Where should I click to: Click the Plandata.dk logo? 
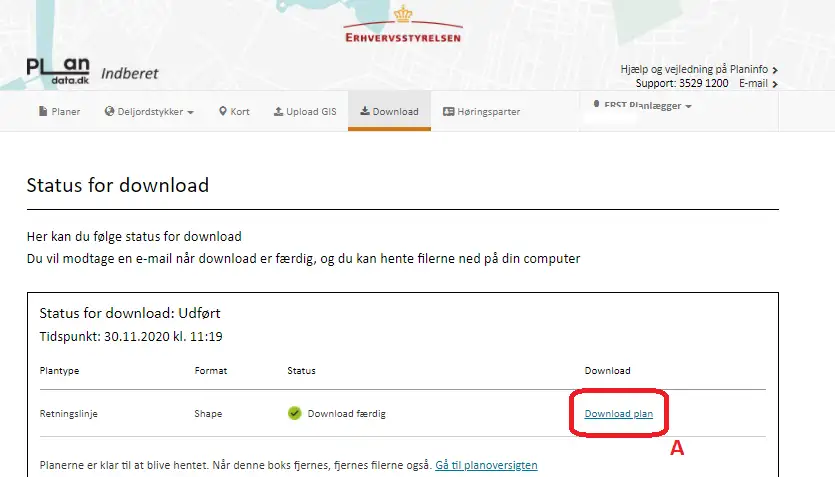point(58,71)
